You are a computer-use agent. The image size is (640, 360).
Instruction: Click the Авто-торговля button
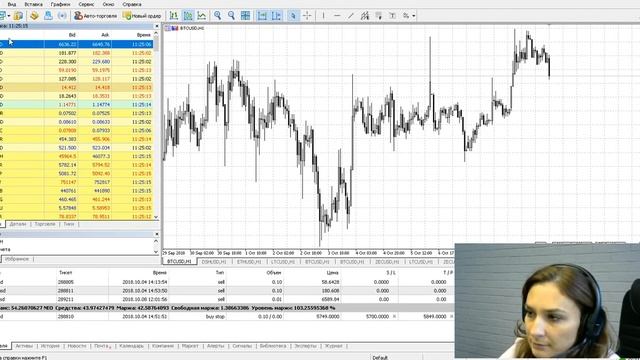point(96,16)
